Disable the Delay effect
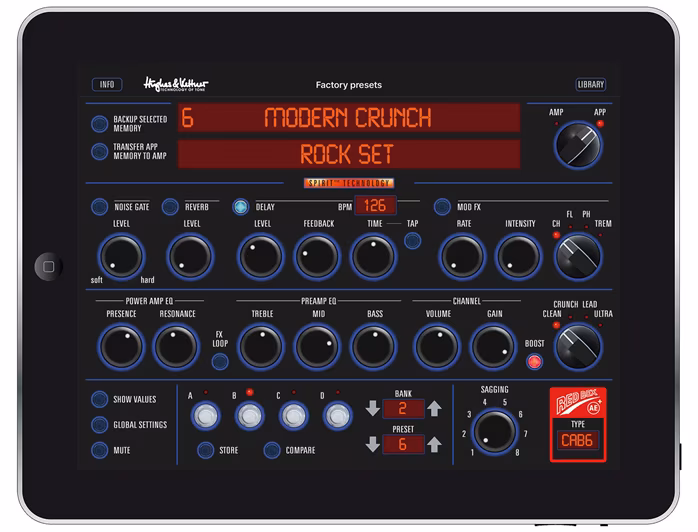 pos(239,207)
